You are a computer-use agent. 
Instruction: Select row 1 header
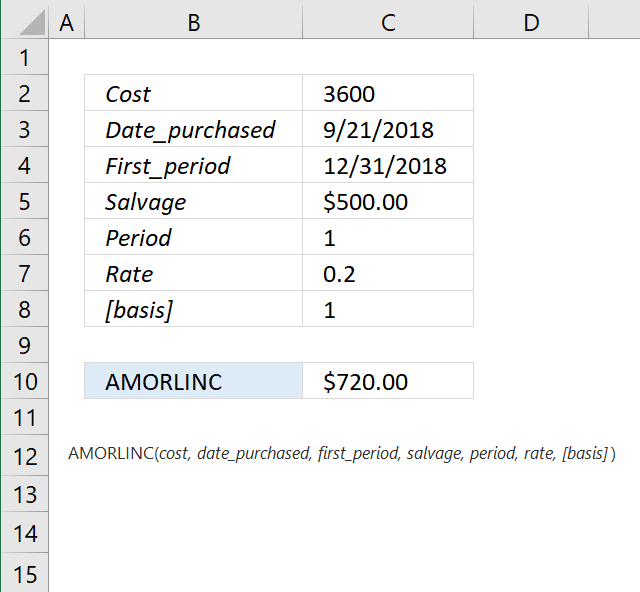[x=24, y=57]
